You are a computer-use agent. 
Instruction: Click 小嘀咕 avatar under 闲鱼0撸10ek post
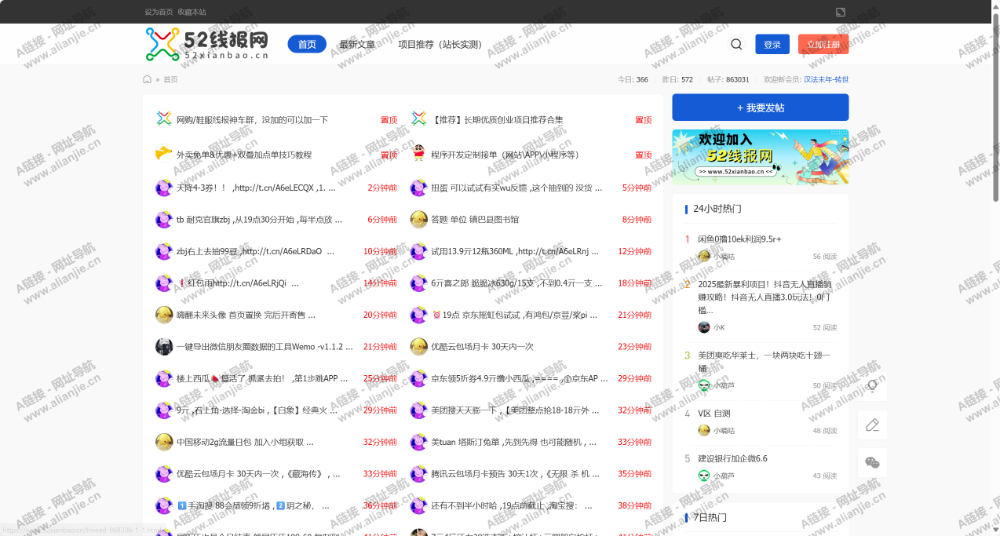pos(704,256)
